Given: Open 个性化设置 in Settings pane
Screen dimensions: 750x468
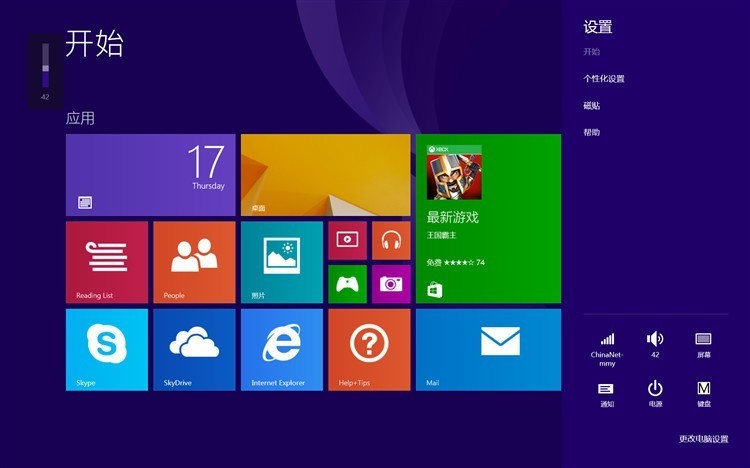Looking at the screenshot, I should [604, 78].
